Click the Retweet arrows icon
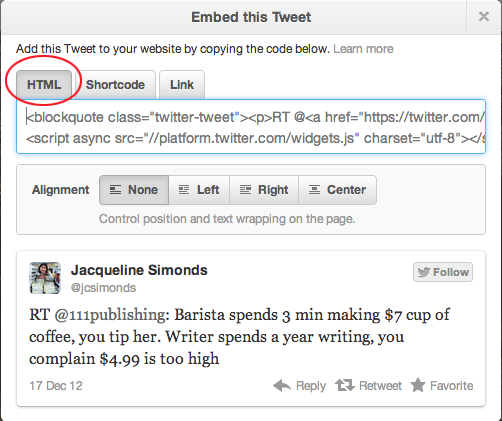502x421 pixels. pyautogui.click(x=345, y=385)
